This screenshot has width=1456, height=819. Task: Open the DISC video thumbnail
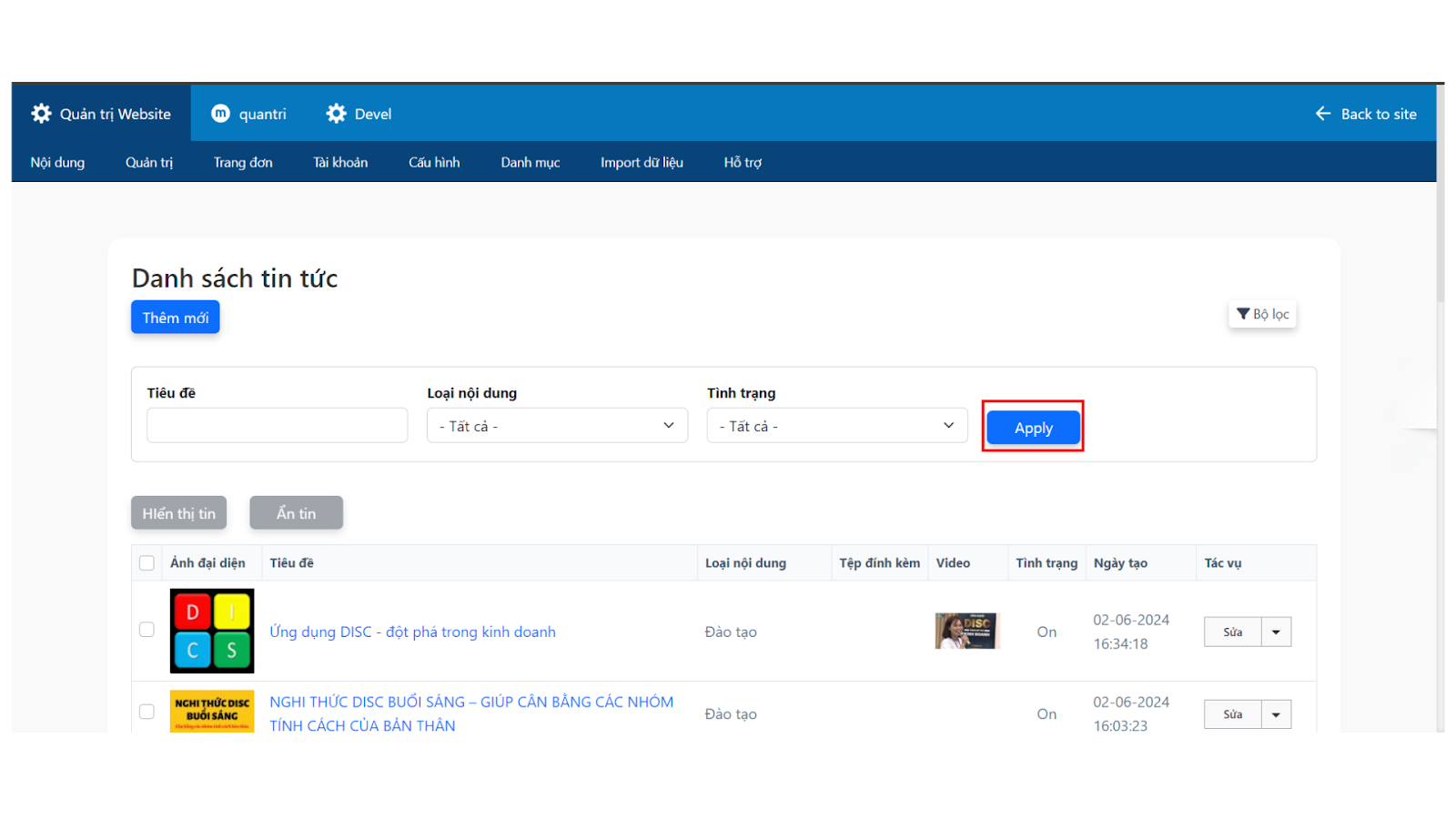pyautogui.click(x=966, y=631)
